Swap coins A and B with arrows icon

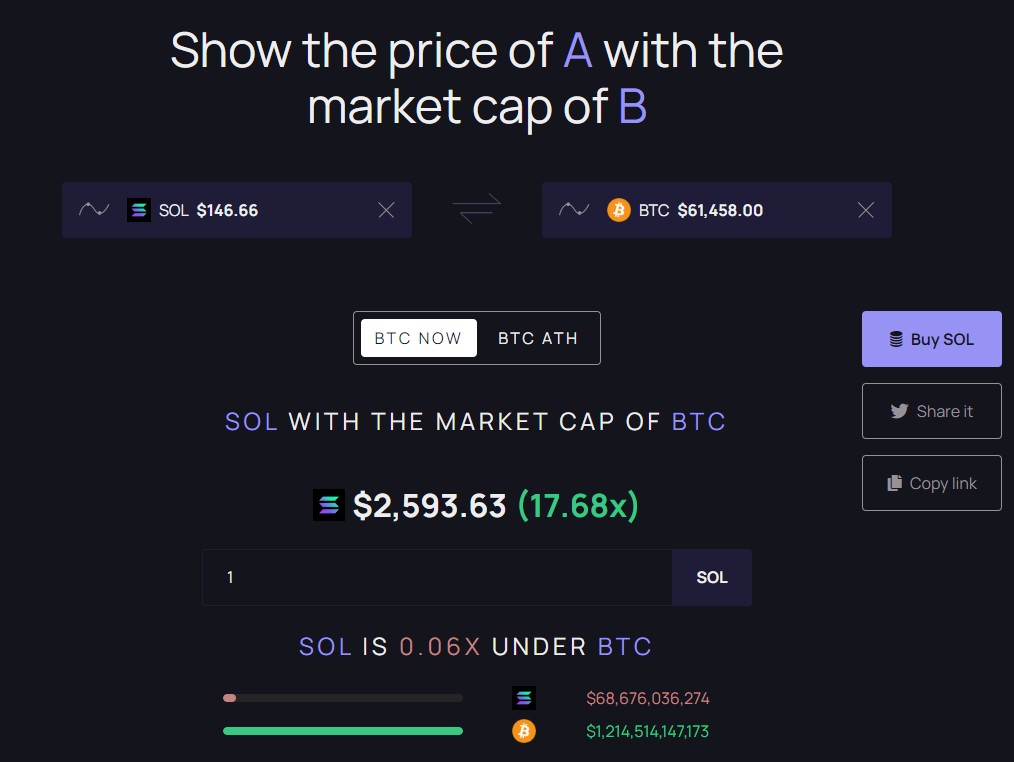476,209
